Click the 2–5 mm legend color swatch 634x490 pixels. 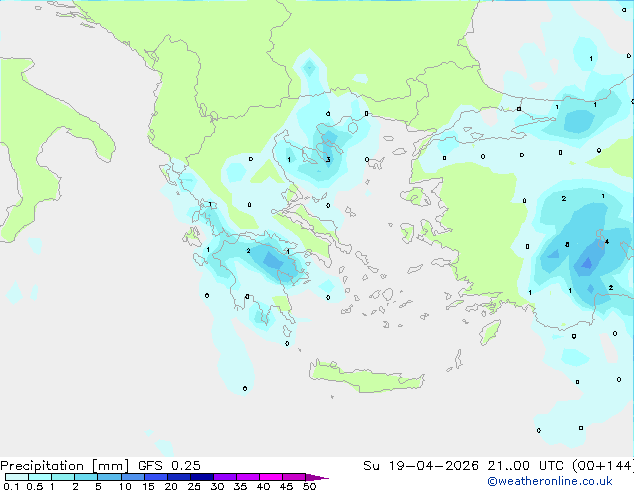click(86, 477)
